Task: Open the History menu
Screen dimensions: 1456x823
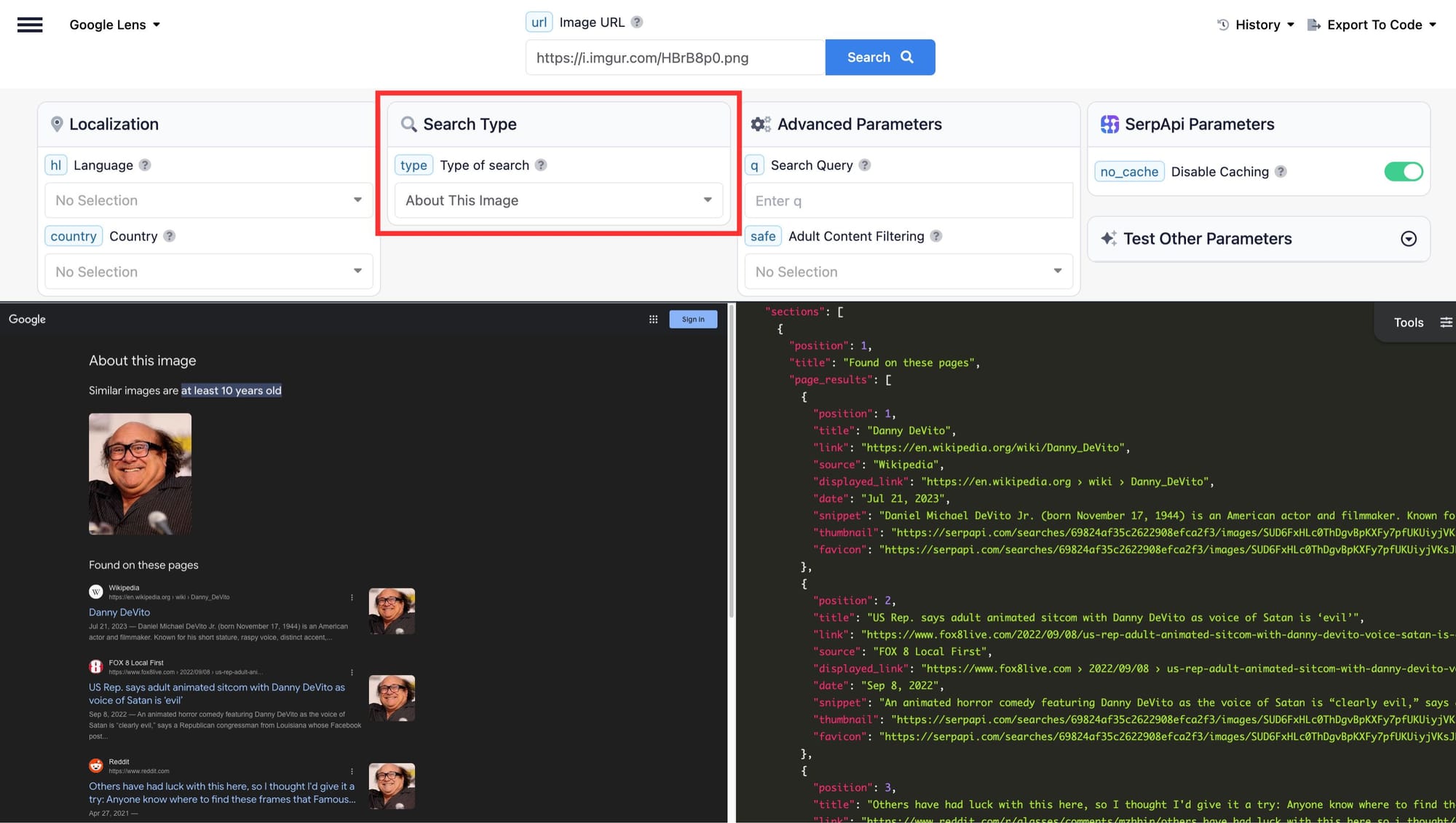Action: 1256,25
